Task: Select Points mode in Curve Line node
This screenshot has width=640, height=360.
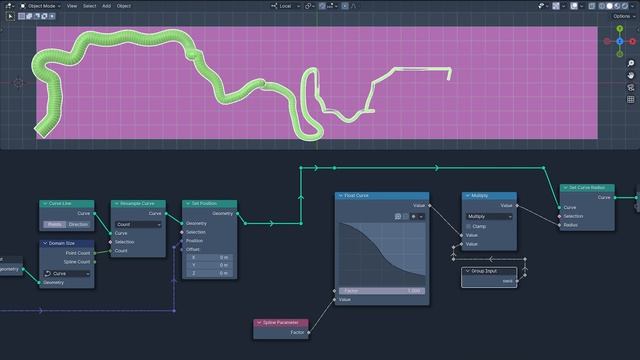Action: [54, 224]
